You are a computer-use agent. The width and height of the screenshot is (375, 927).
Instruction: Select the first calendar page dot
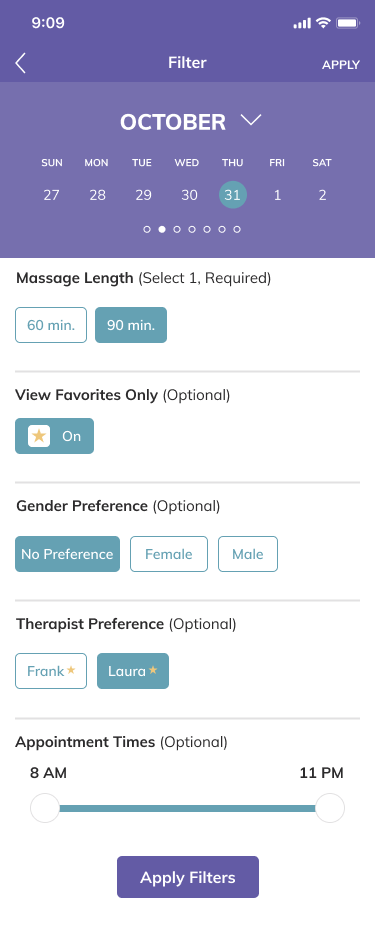147,229
